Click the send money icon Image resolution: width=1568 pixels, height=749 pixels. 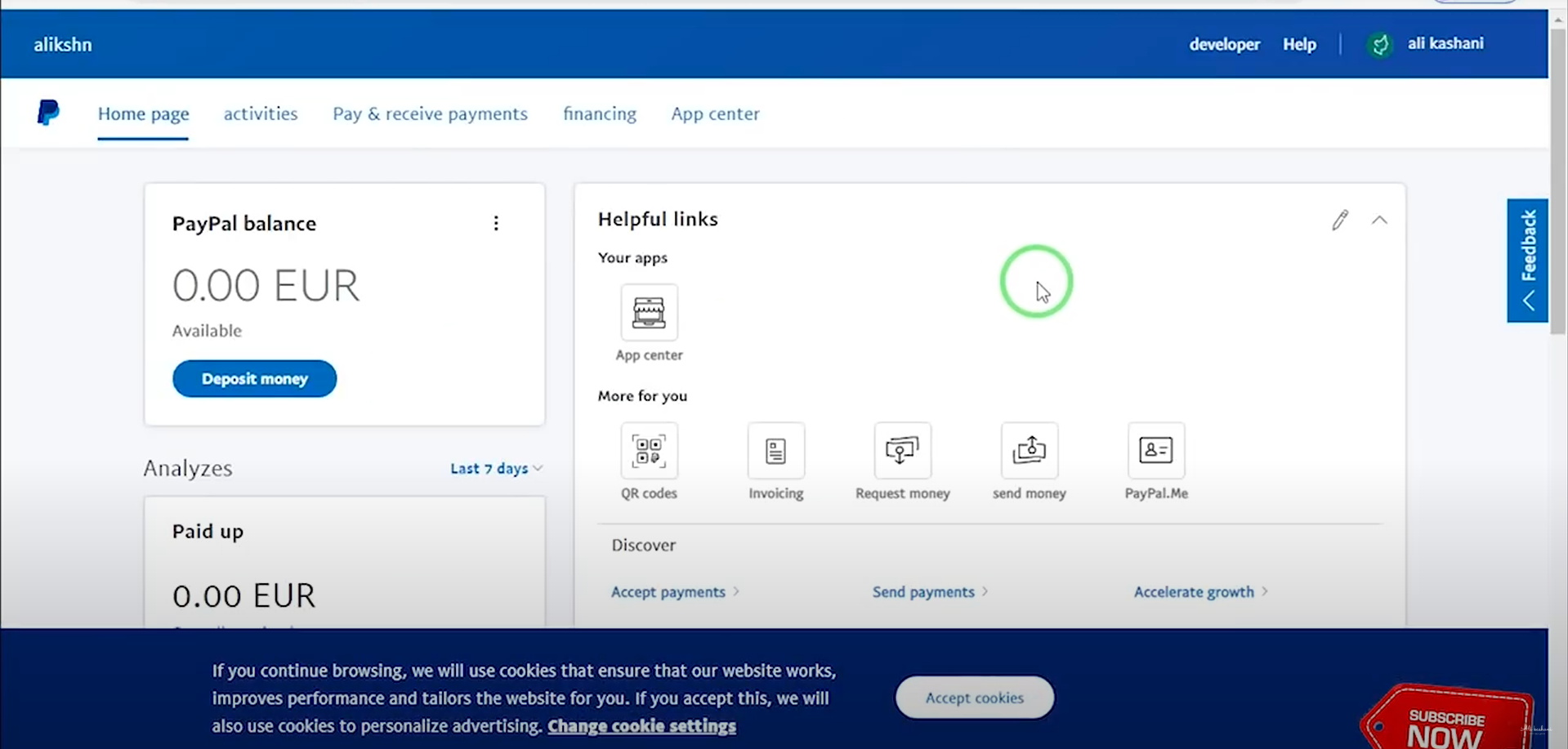1029,451
